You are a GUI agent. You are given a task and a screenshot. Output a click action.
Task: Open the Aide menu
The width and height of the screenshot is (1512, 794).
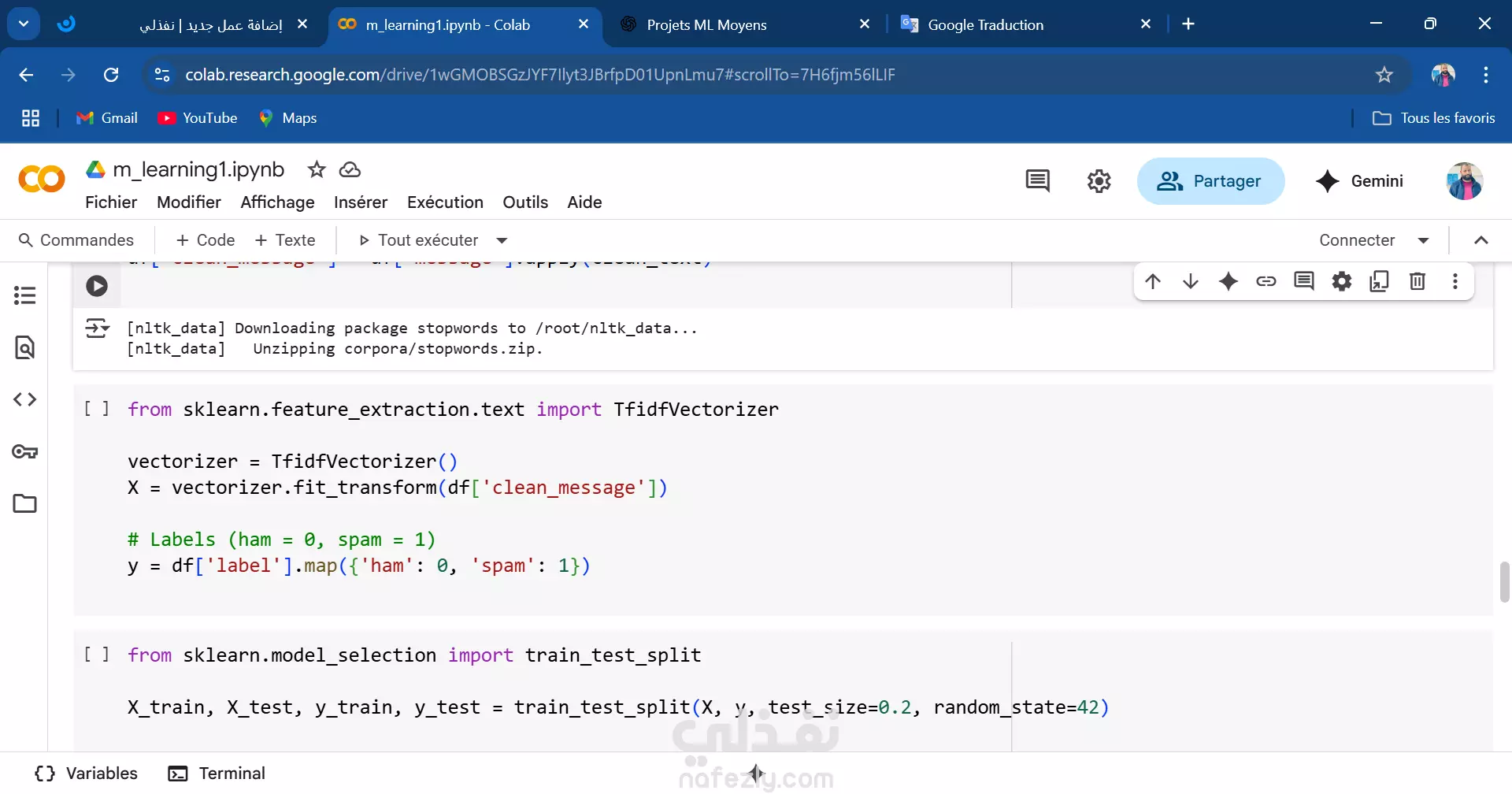[584, 202]
